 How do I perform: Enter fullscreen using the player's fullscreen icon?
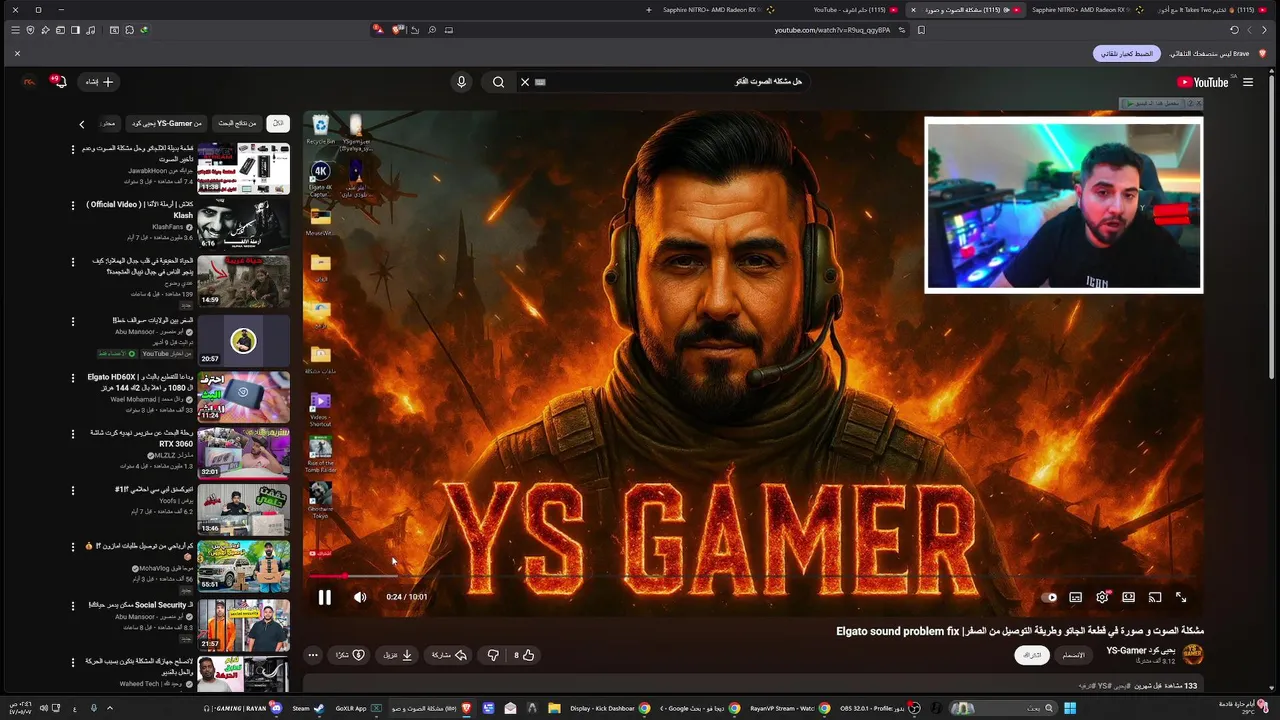point(1181,597)
